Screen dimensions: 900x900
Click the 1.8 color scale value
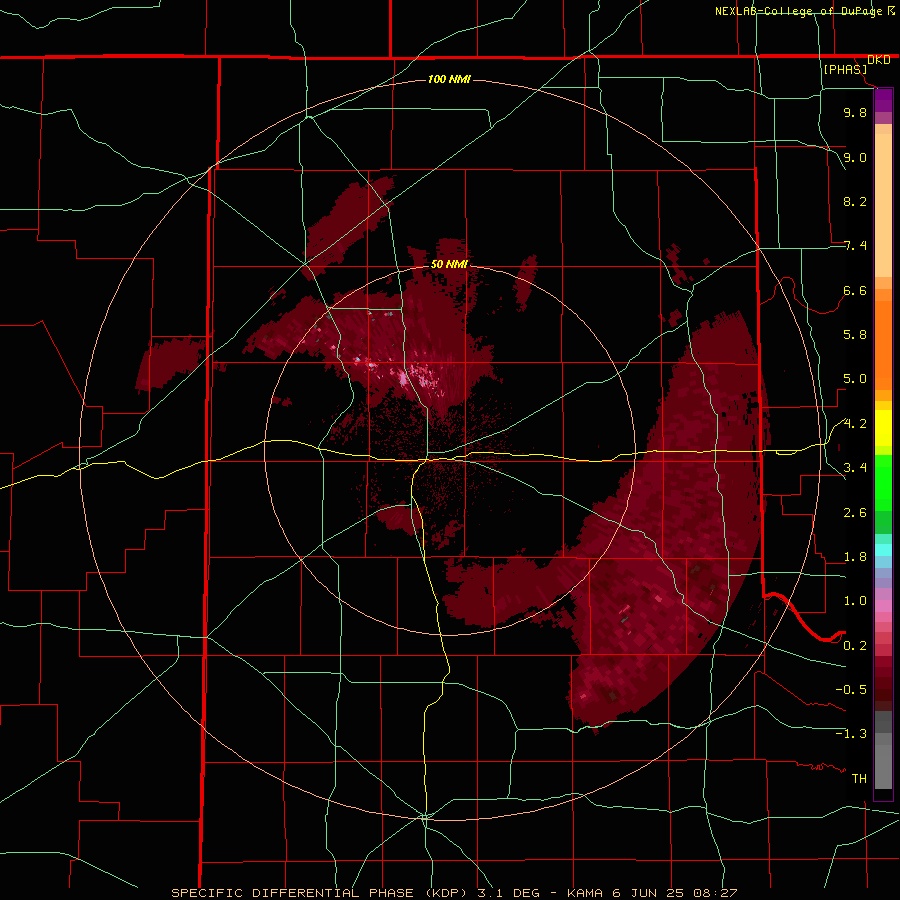tap(855, 557)
